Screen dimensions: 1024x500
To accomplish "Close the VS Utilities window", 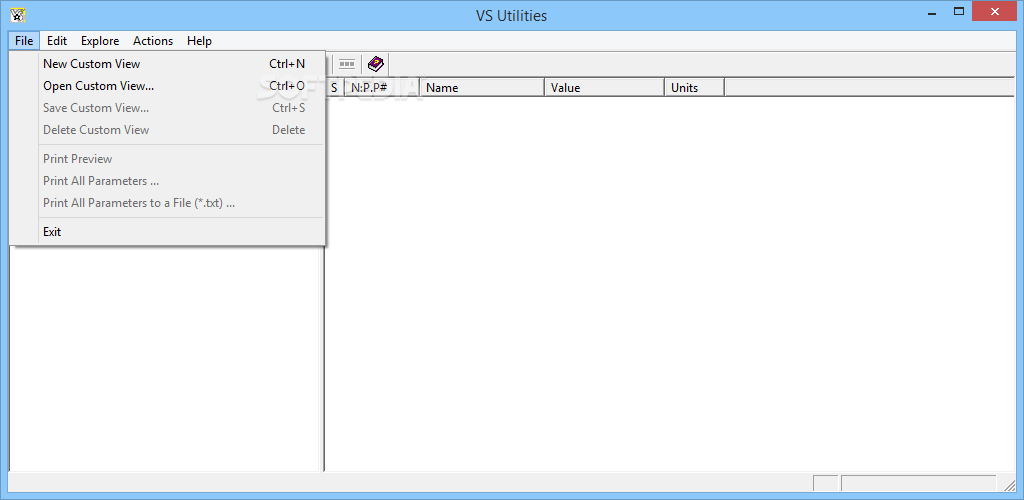I will [x=995, y=11].
